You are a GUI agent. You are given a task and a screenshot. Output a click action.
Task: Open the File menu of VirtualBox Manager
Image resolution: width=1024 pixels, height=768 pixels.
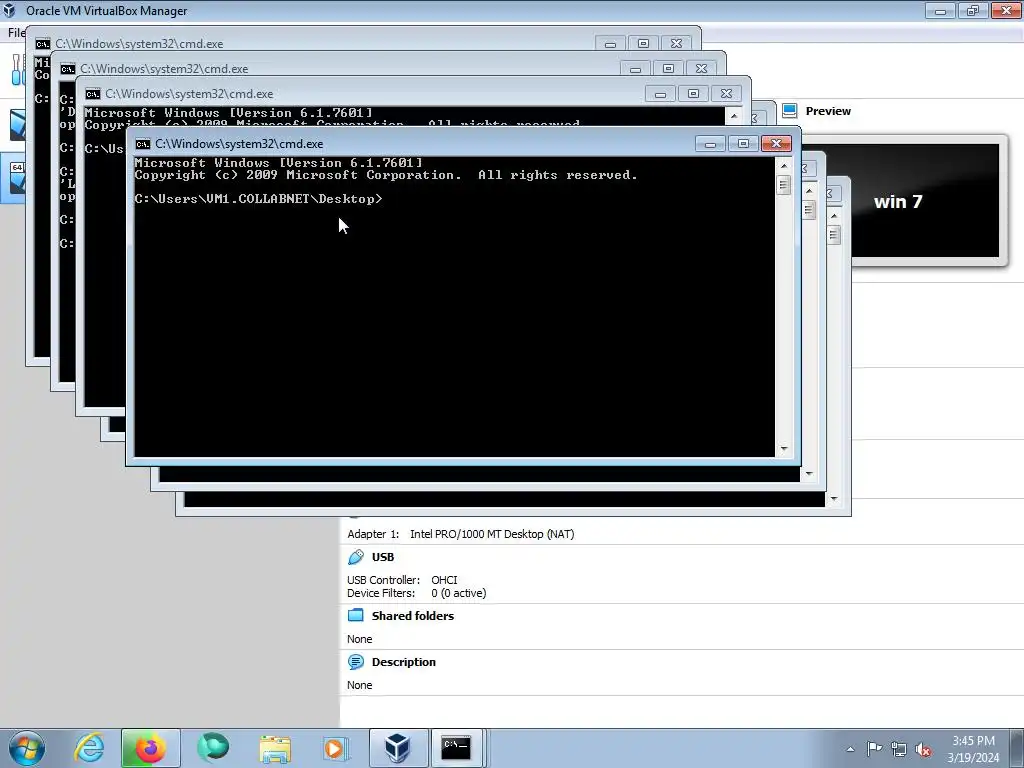tap(16, 32)
